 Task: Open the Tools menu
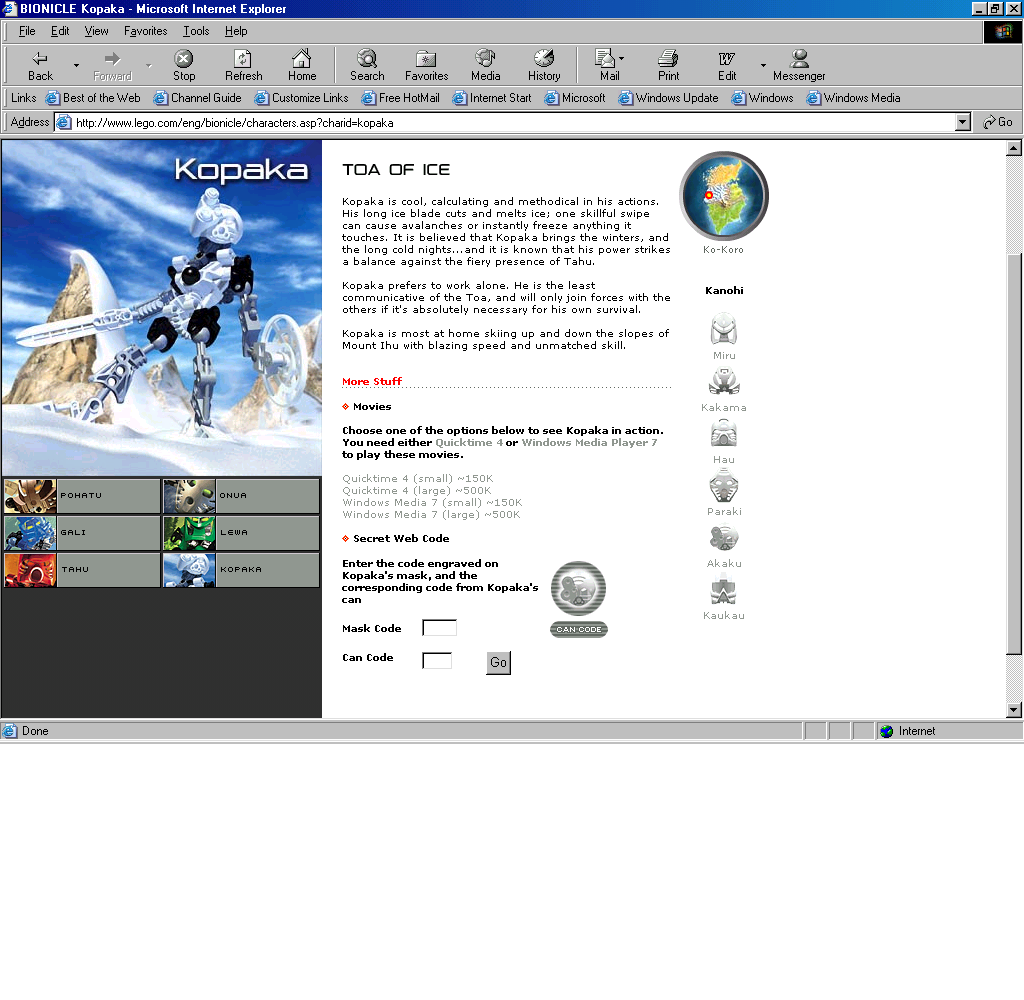[196, 31]
